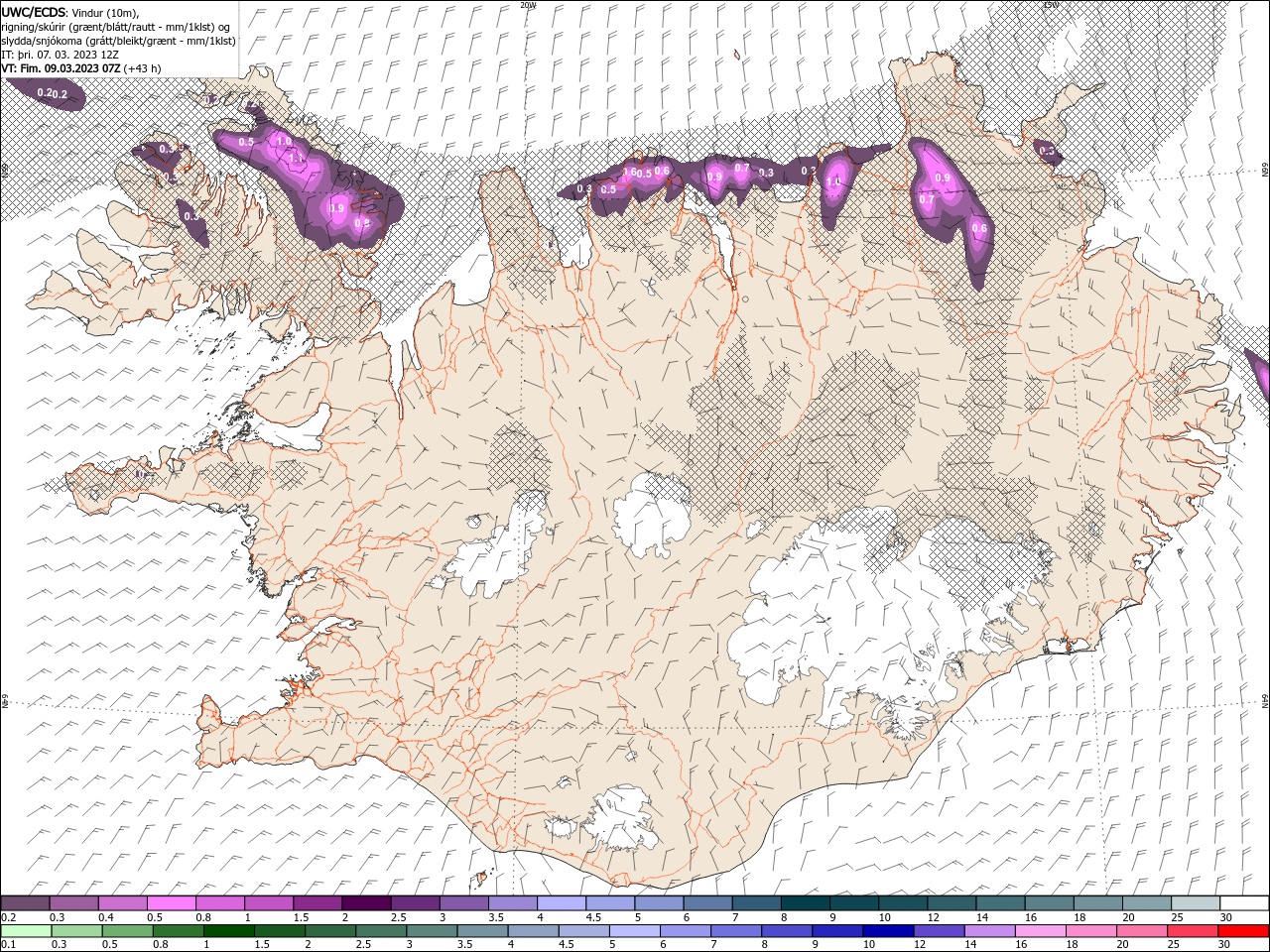Pick the pale blue 5 rain legend swatch
Viewport: 1270px width, 952px height.
pos(635,931)
